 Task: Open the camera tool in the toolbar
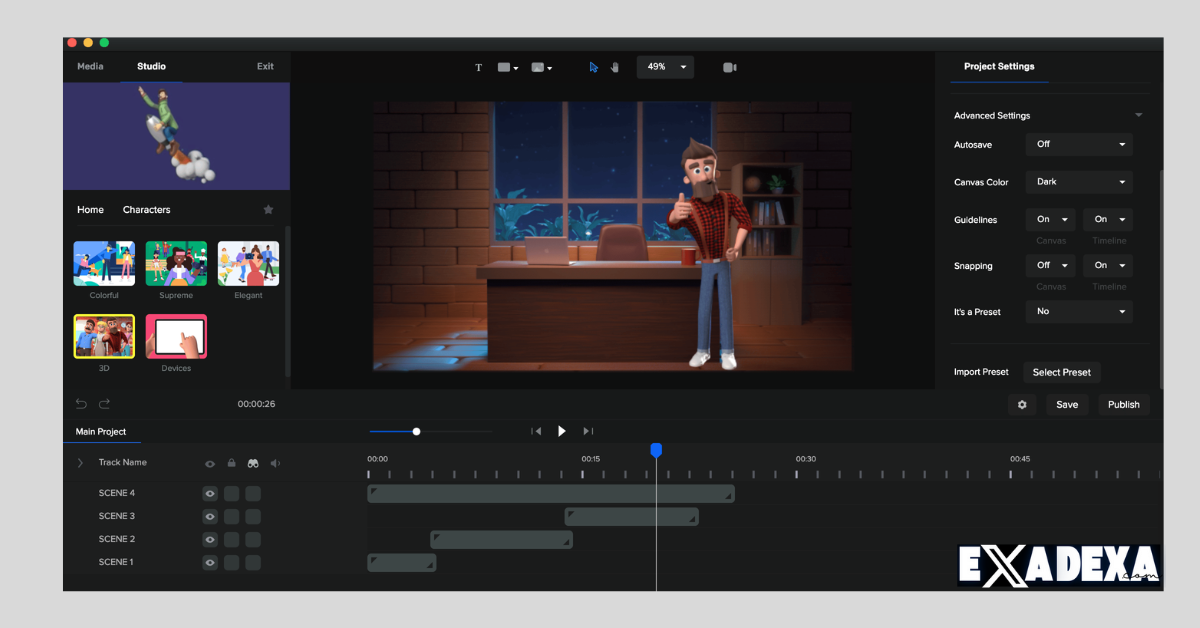[x=729, y=67]
